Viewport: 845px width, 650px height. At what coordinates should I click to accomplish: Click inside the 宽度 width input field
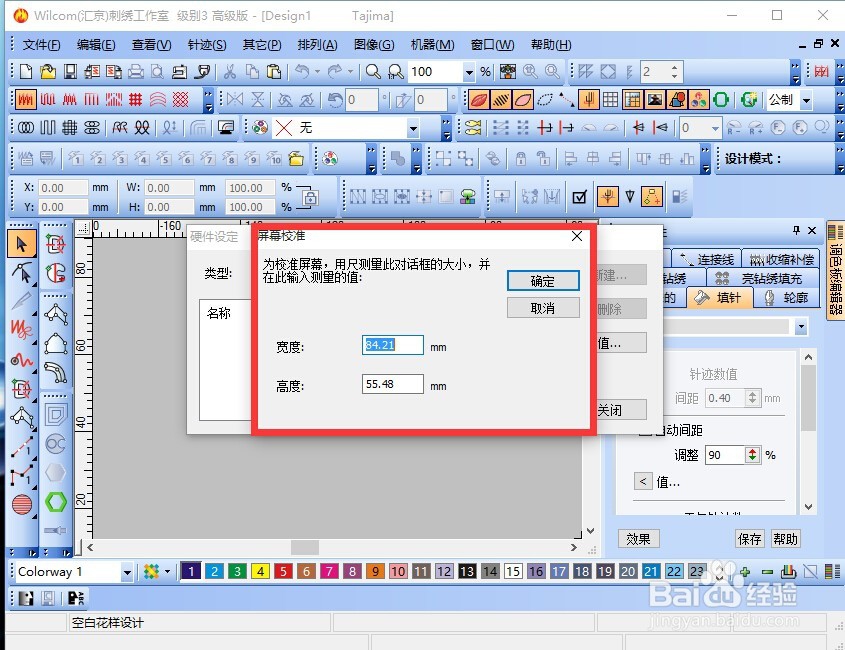390,344
